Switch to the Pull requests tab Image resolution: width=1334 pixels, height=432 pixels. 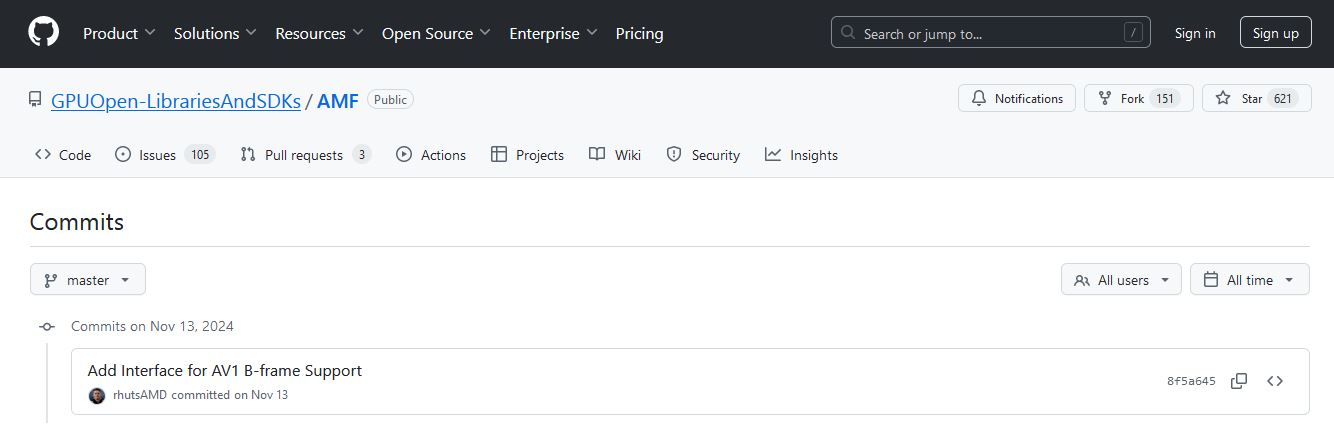click(306, 155)
